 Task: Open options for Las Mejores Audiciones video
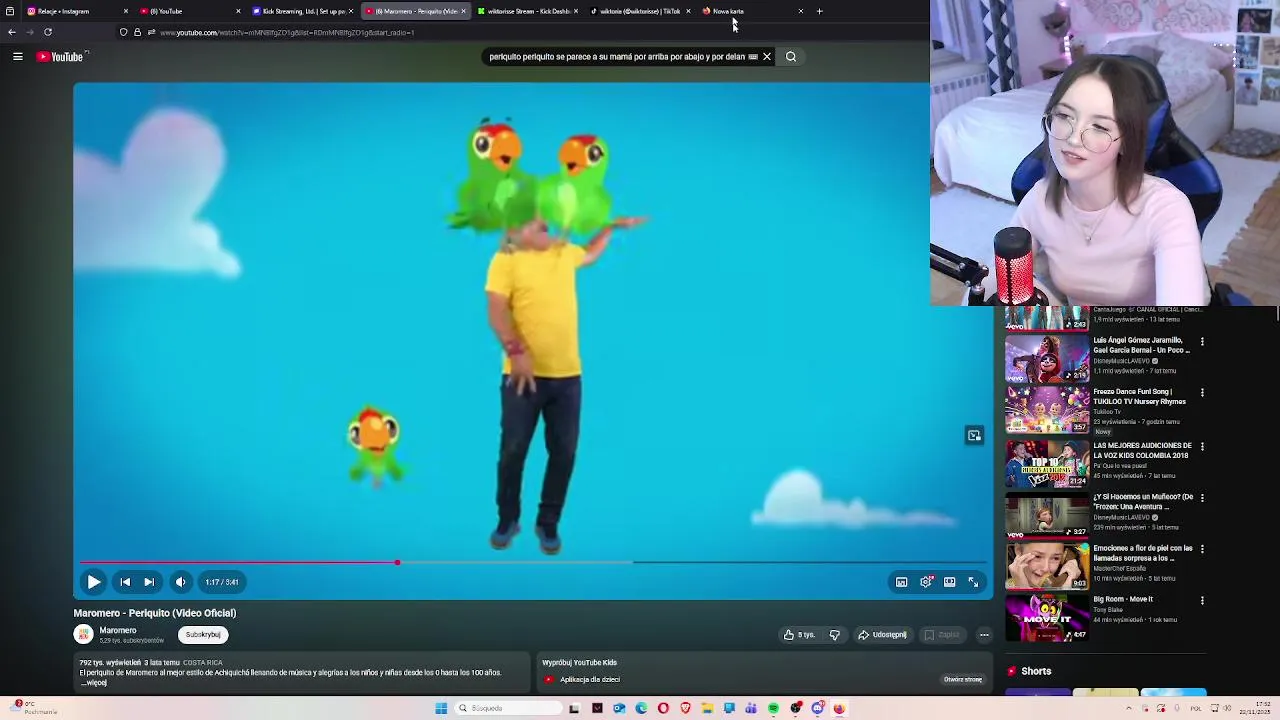pos(1202,446)
